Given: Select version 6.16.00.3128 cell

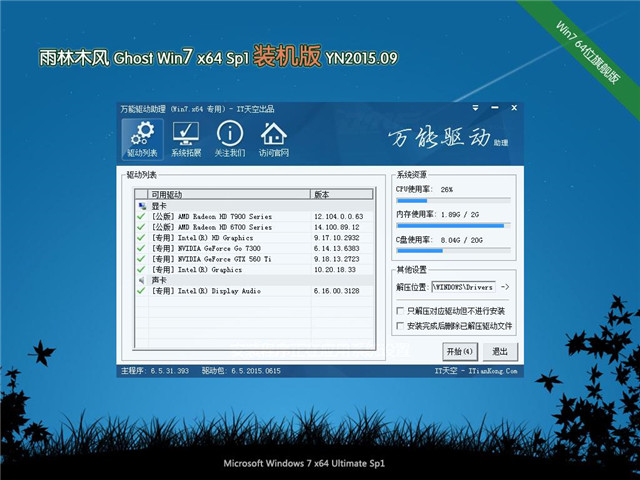Looking at the screenshot, I should pos(337,291).
